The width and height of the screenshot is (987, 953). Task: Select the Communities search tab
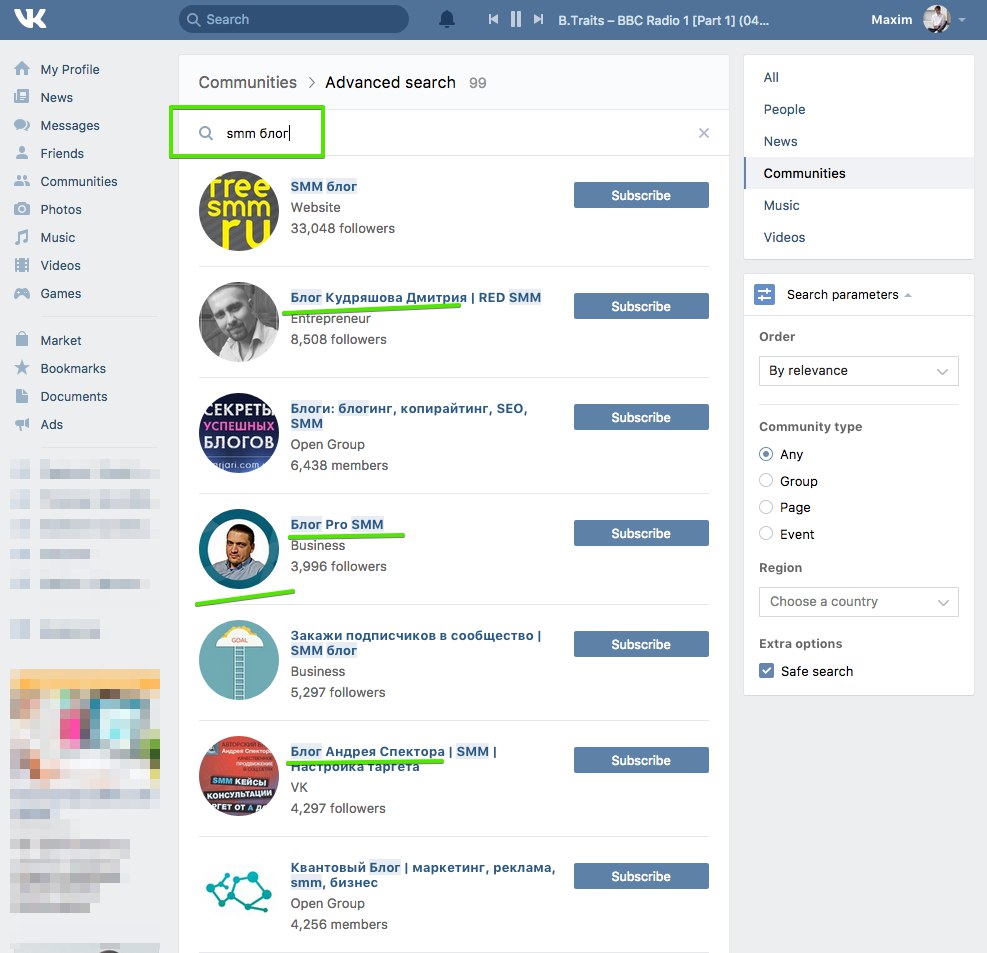[x=859, y=173]
